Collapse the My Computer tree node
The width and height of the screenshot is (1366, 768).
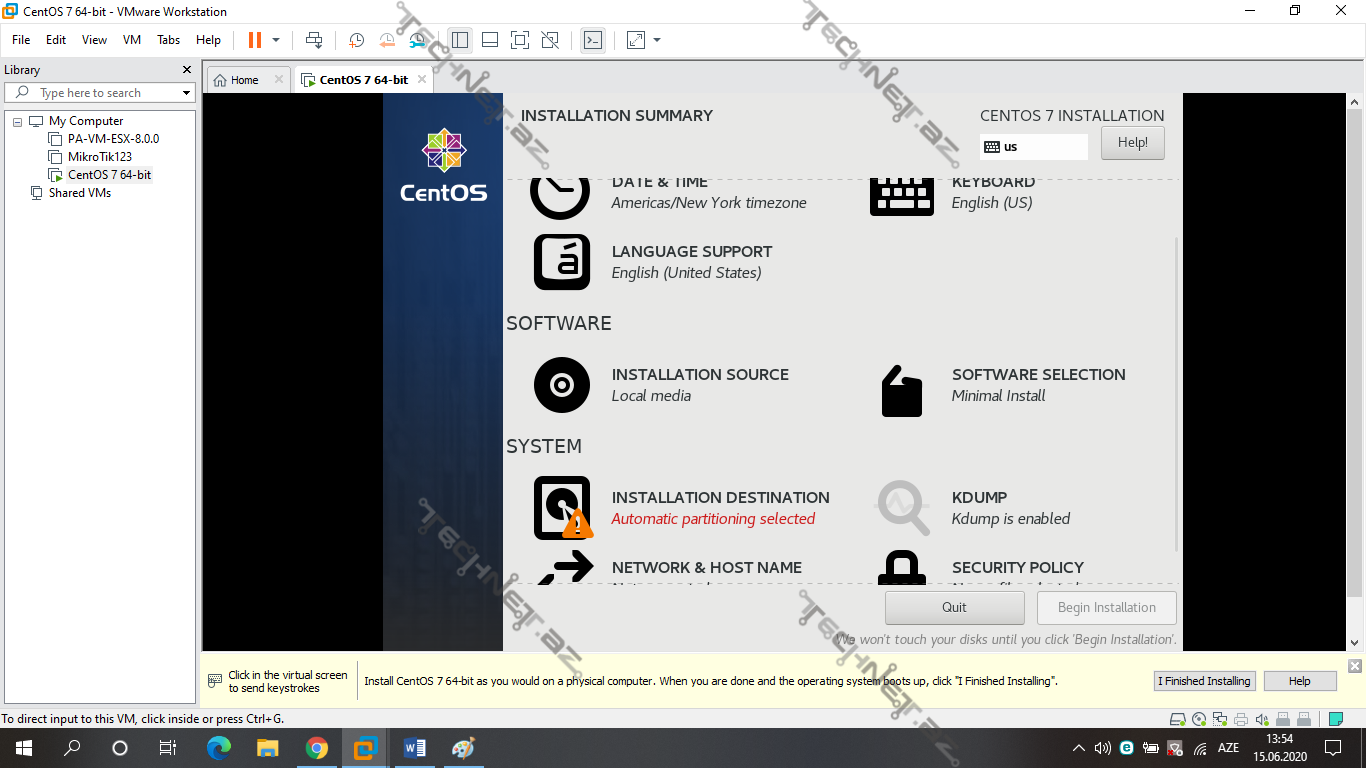[x=17, y=121]
